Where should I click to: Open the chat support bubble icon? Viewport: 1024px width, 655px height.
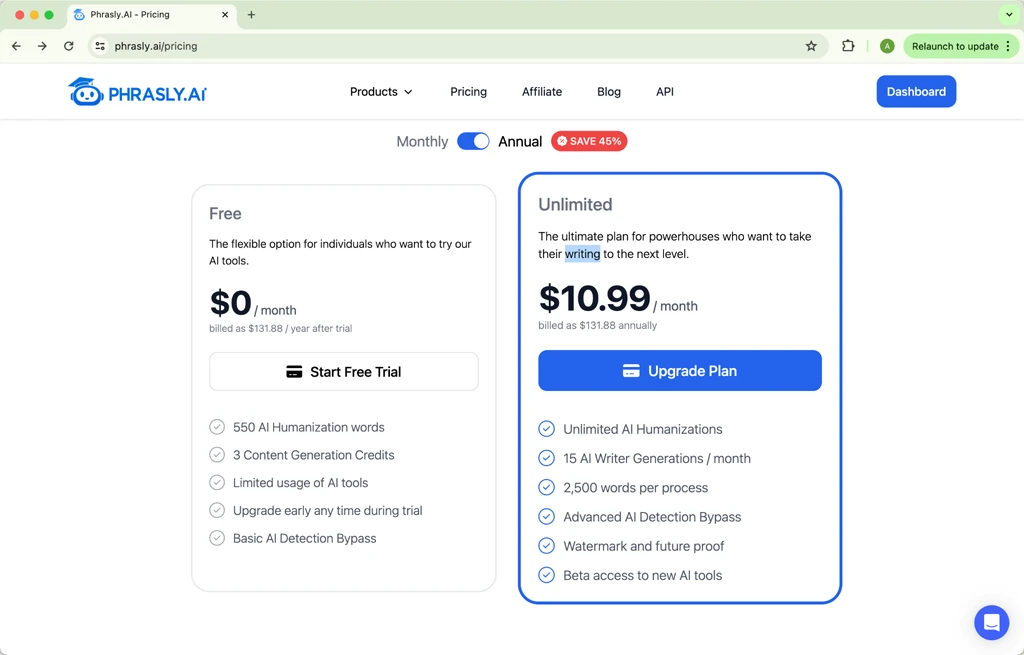point(991,622)
